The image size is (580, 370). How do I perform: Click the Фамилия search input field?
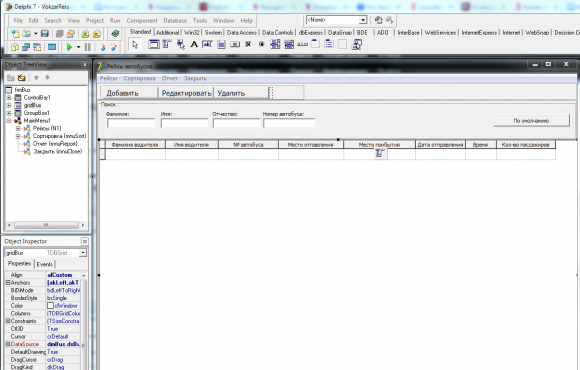(131, 123)
